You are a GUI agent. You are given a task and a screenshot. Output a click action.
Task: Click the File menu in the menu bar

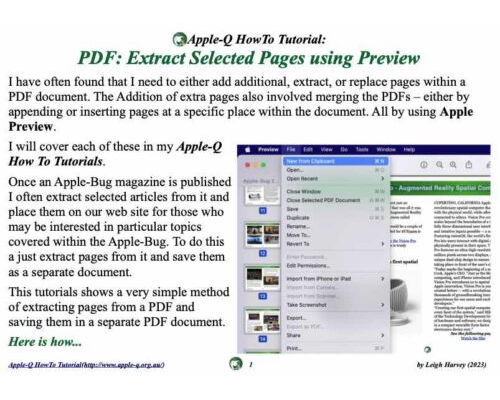291,149
